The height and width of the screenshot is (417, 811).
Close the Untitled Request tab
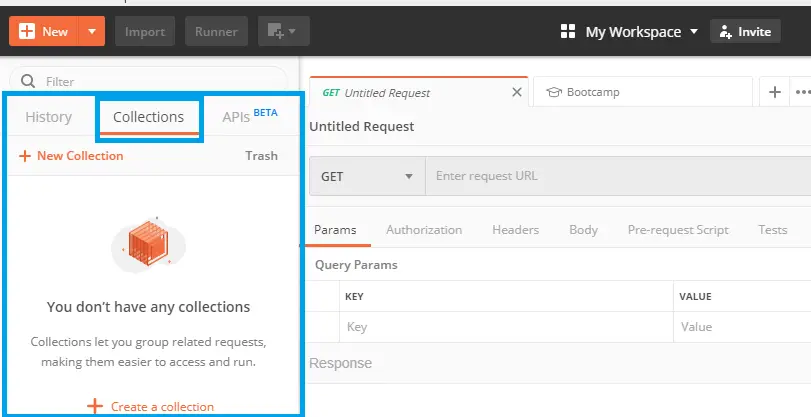pos(516,92)
